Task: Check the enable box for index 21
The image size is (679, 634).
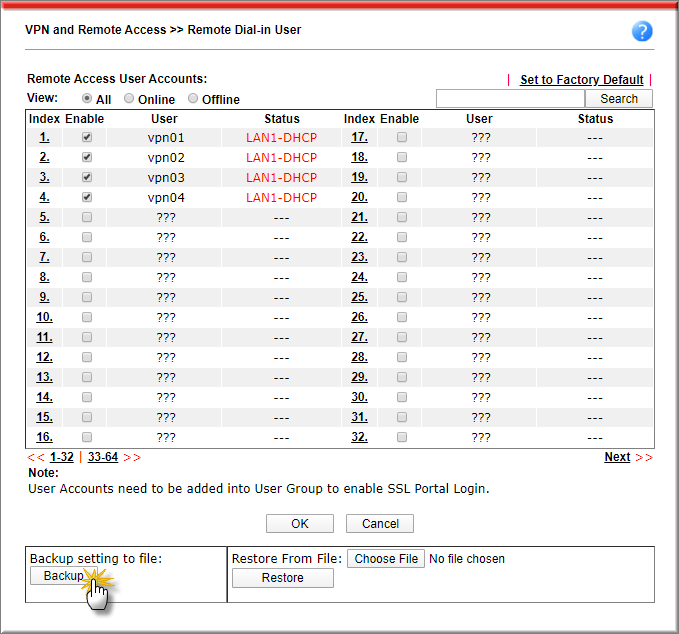Action: (x=402, y=217)
